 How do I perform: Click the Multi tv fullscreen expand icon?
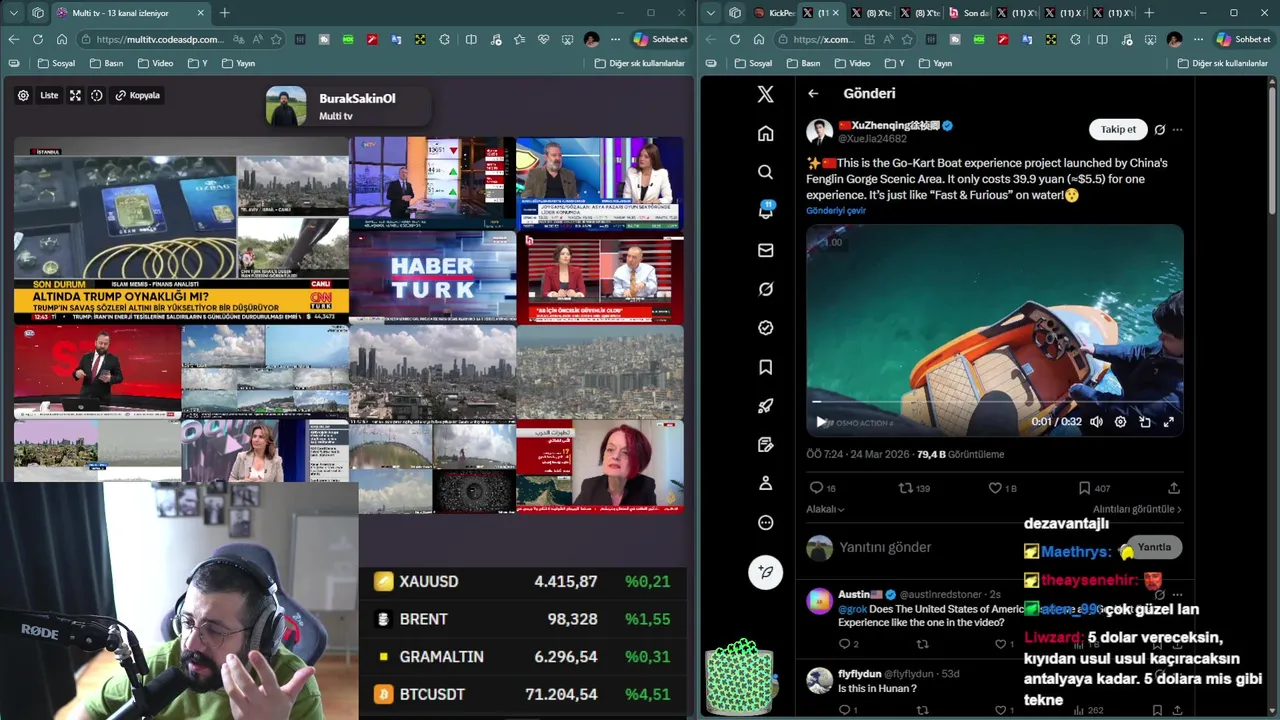pos(75,96)
